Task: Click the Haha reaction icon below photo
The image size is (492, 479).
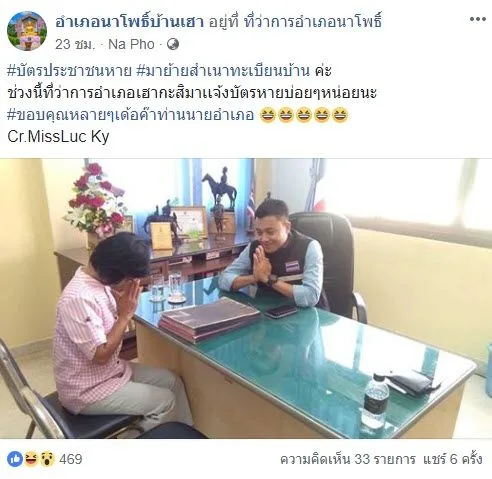Action: click(x=31, y=459)
